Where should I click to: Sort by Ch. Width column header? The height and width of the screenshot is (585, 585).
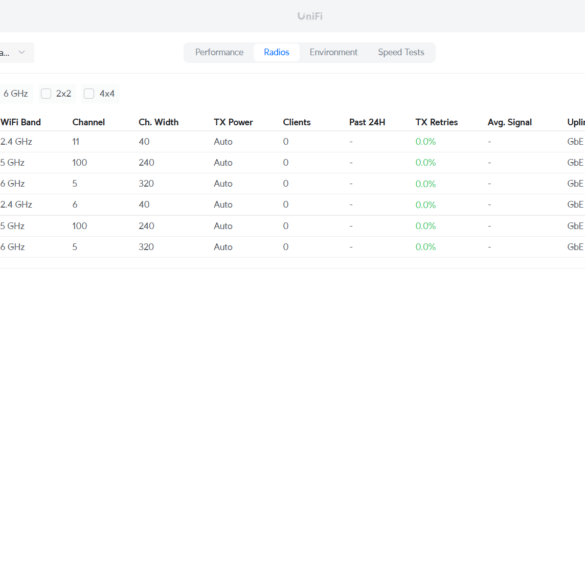click(x=159, y=122)
